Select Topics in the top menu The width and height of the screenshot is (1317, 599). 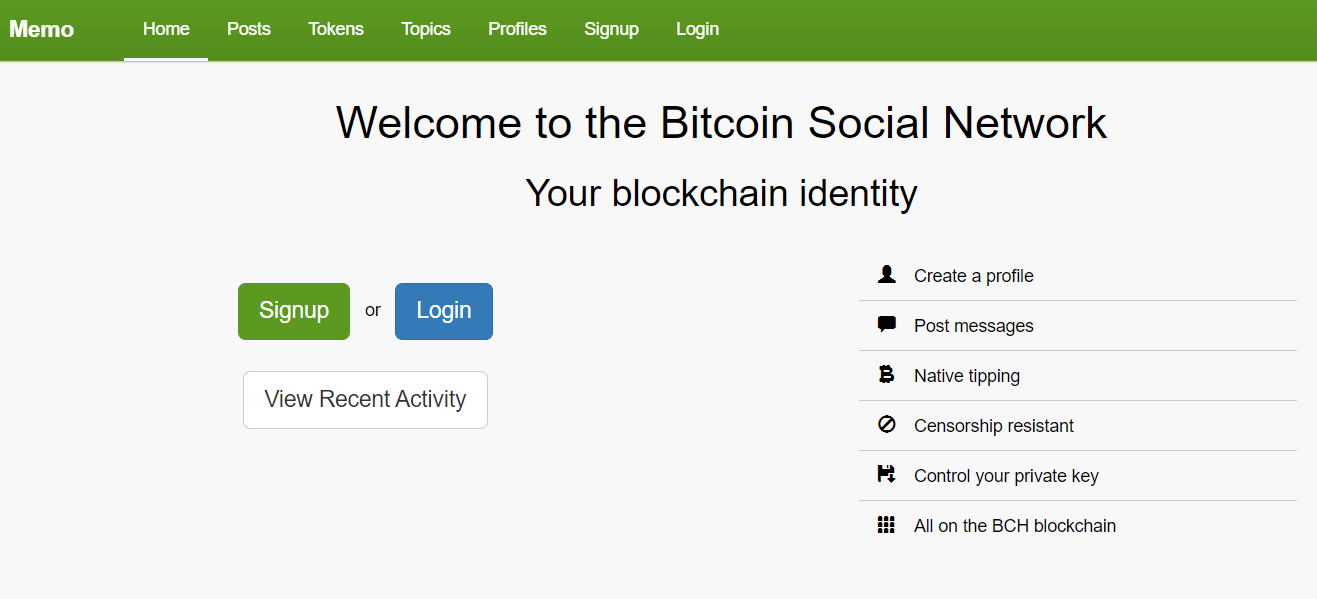pos(426,29)
